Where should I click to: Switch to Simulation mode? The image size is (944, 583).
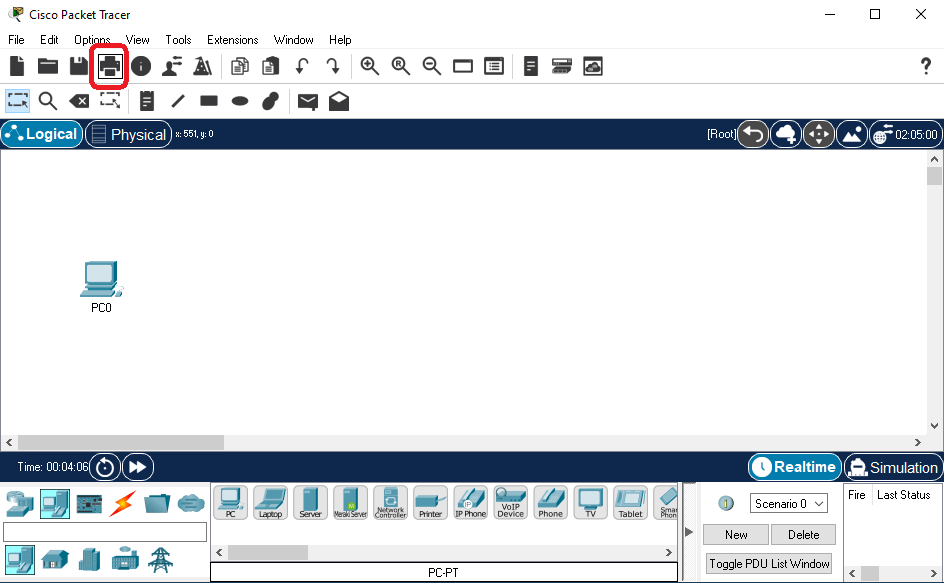click(x=893, y=467)
